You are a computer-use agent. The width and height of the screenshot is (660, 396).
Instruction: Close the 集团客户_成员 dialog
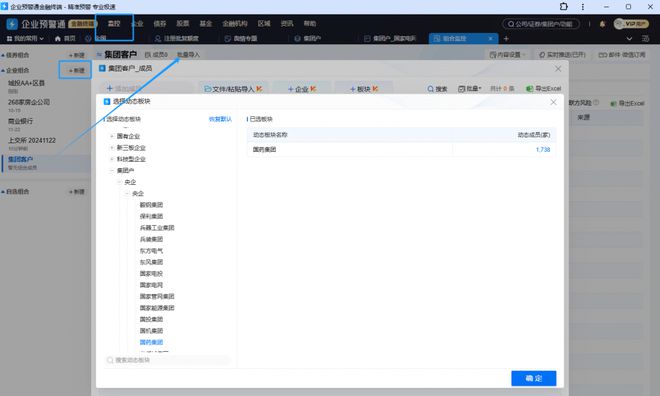coord(558,69)
